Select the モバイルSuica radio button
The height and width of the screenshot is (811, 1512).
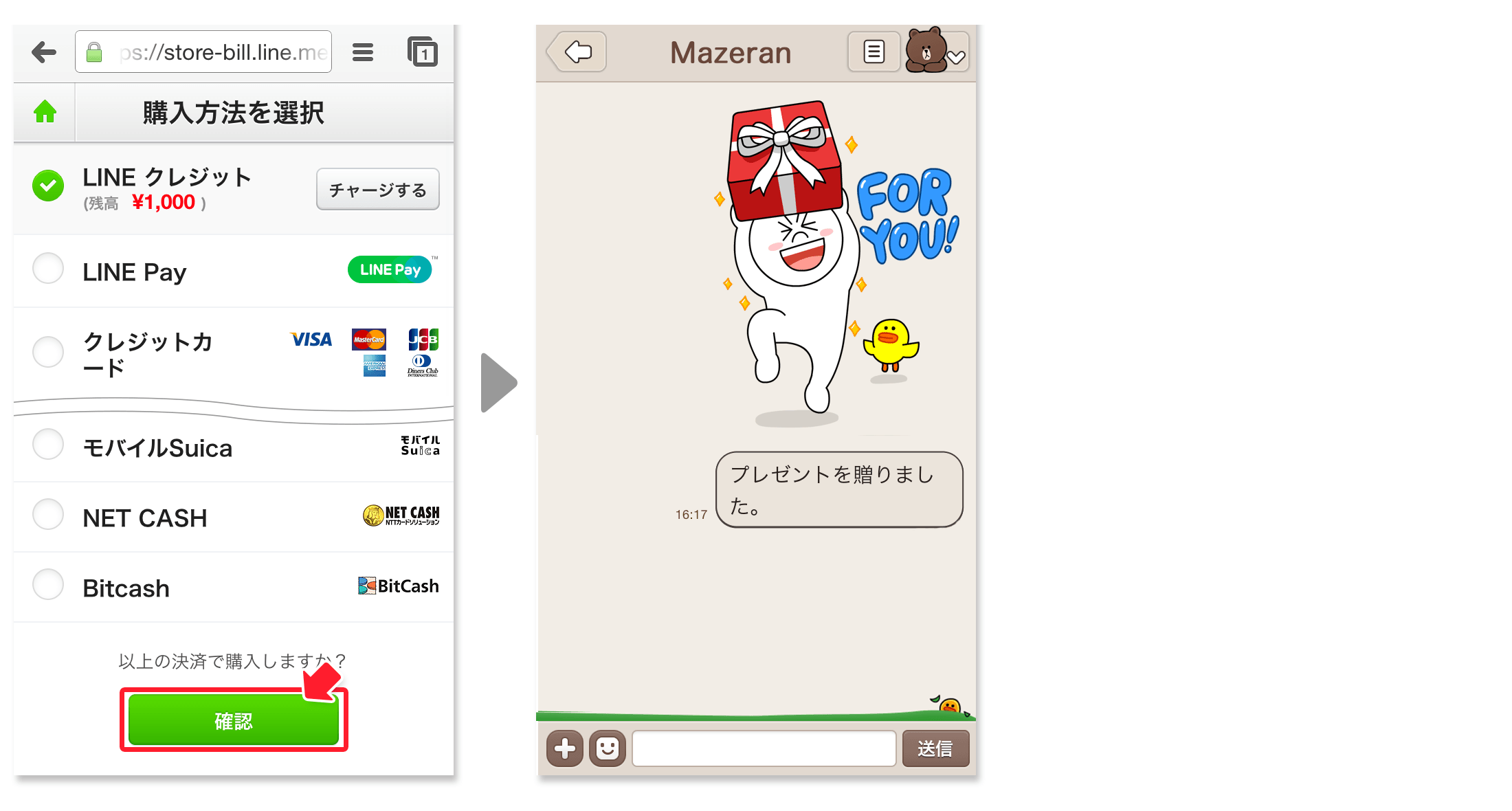coord(48,445)
